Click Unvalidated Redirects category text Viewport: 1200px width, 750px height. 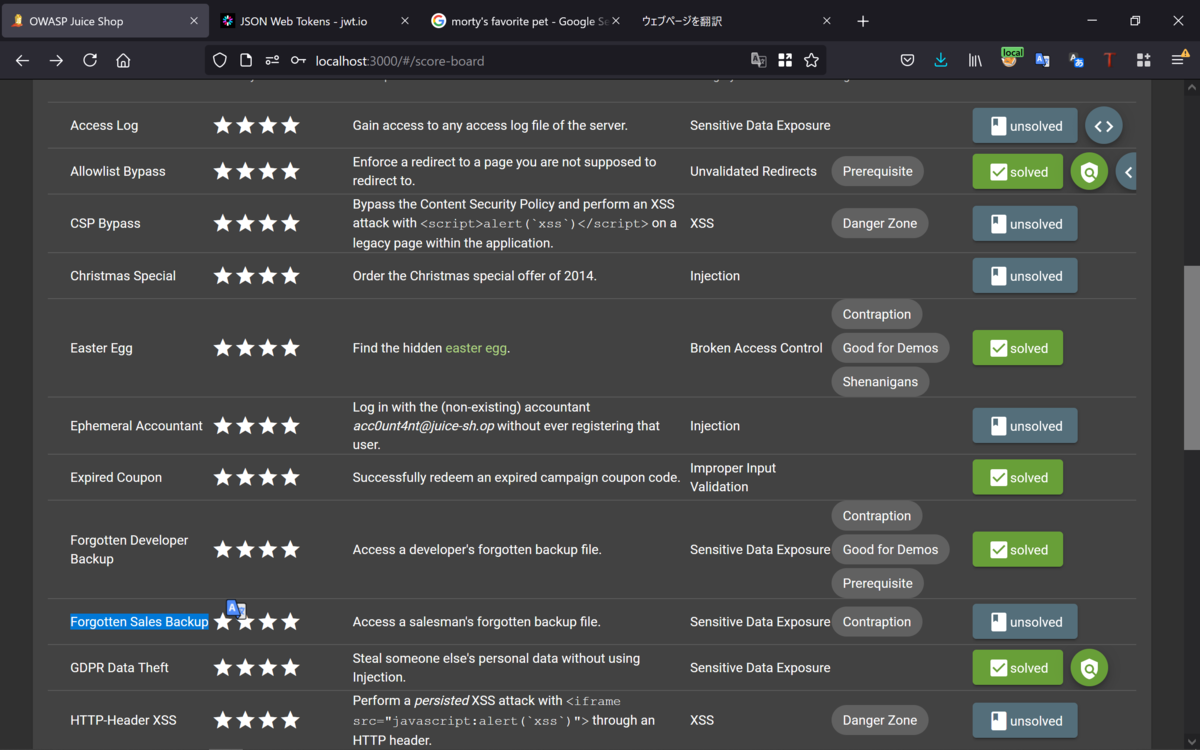point(753,171)
